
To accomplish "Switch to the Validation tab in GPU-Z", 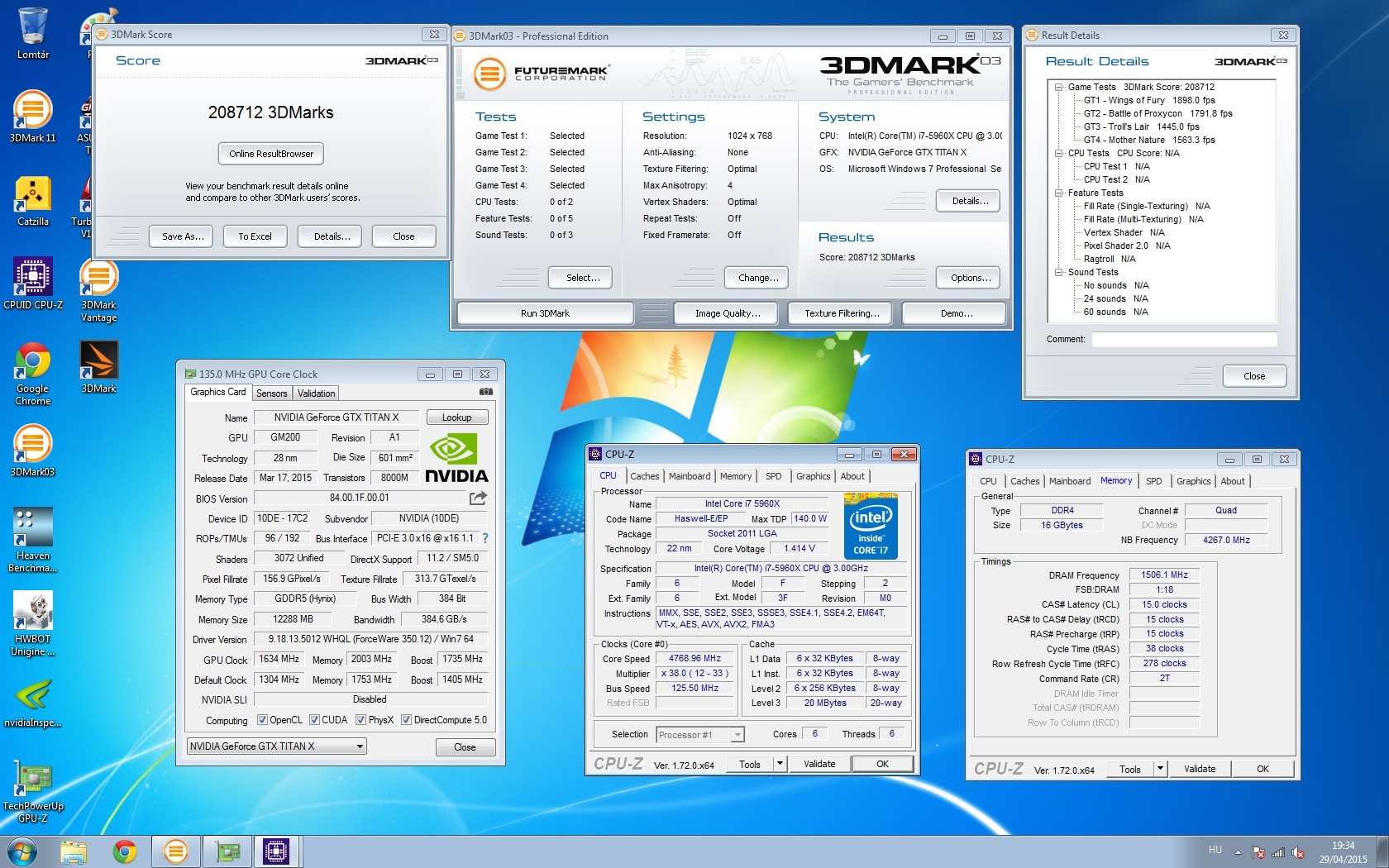I will click(317, 393).
